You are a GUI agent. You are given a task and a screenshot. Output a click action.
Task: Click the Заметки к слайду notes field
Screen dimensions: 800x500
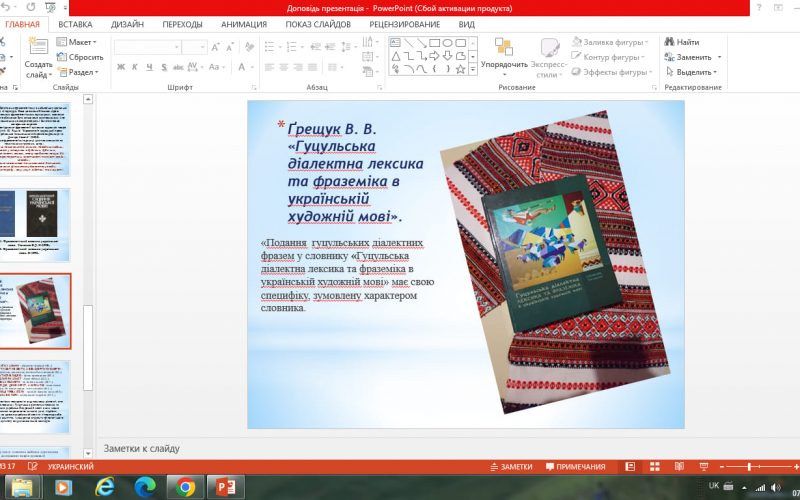click(x=400, y=447)
